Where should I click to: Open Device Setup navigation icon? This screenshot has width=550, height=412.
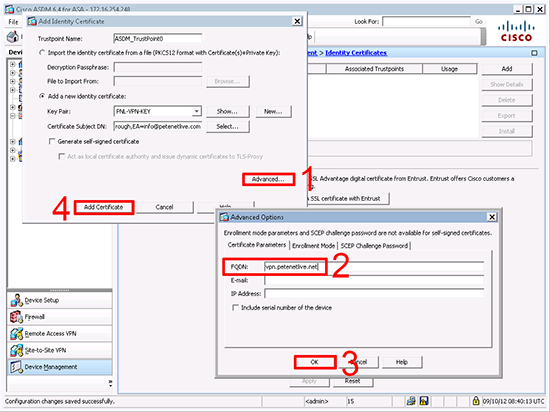point(16,300)
